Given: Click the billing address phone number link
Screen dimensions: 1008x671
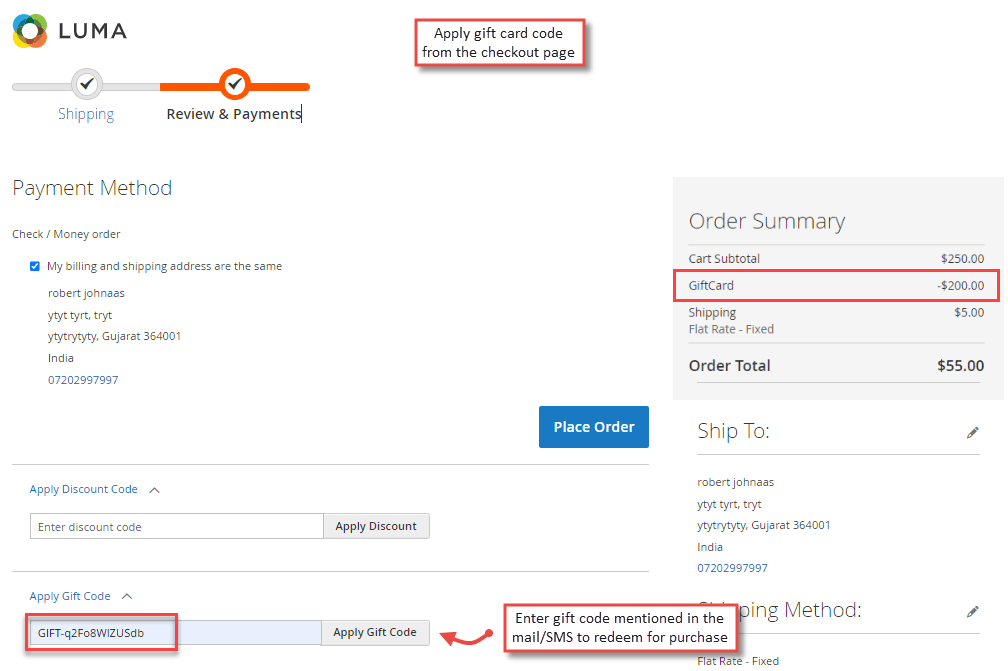Looking at the screenshot, I should (x=83, y=380).
